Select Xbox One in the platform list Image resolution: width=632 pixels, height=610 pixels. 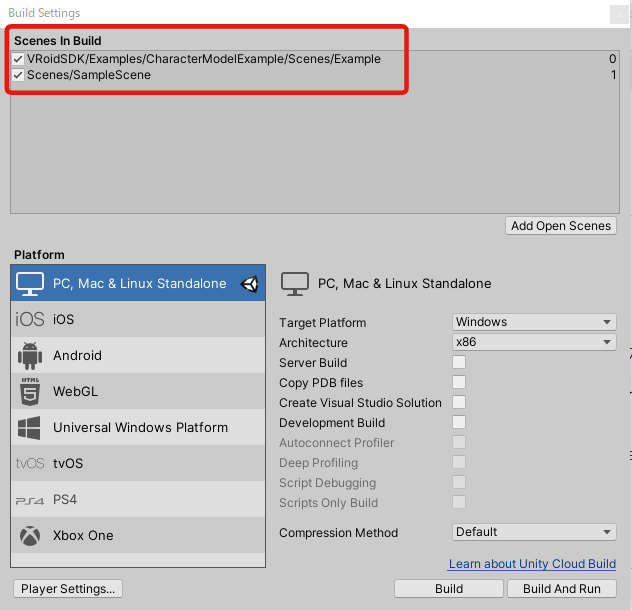(x=138, y=535)
